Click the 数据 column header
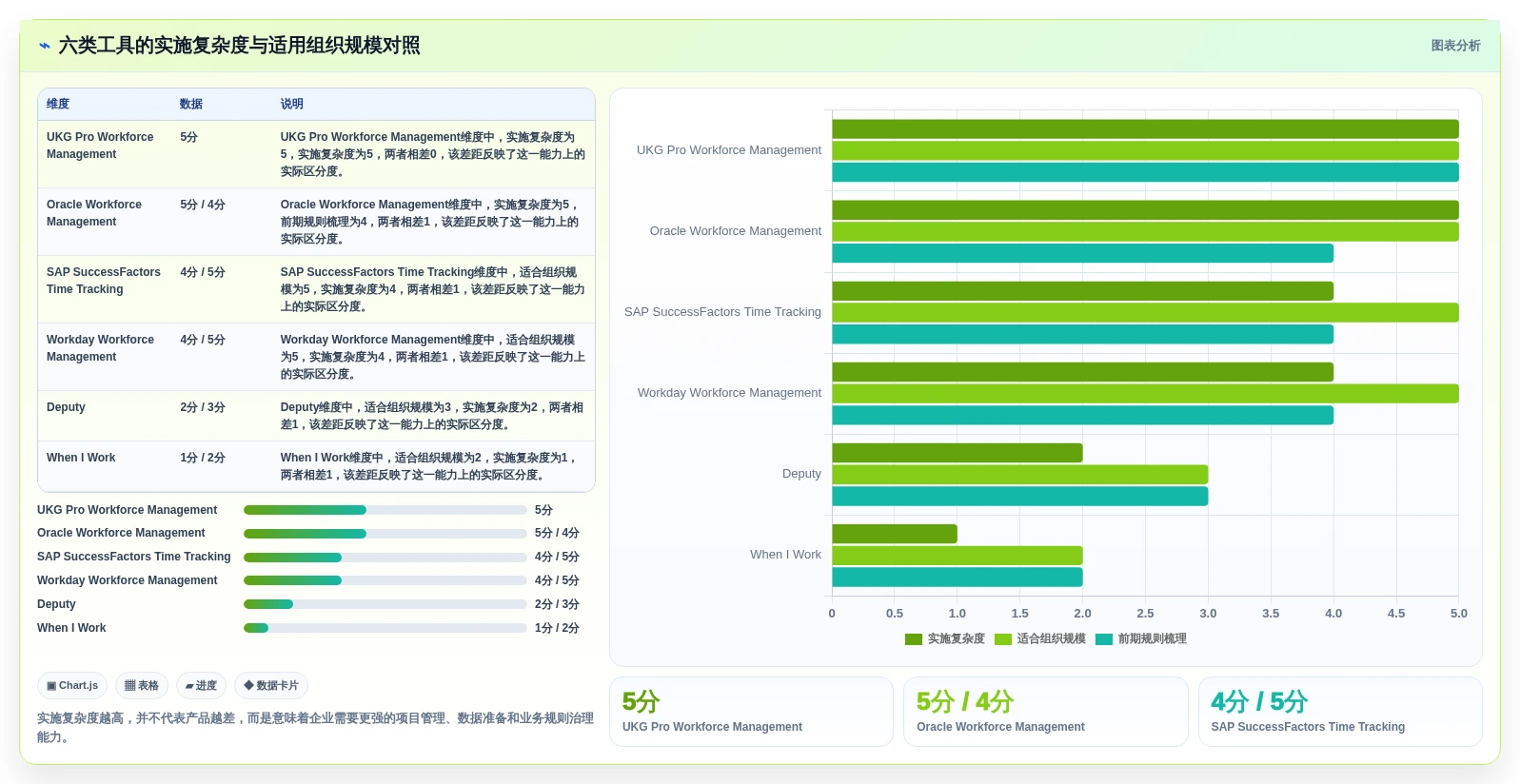The width and height of the screenshot is (1520, 784). 191,104
